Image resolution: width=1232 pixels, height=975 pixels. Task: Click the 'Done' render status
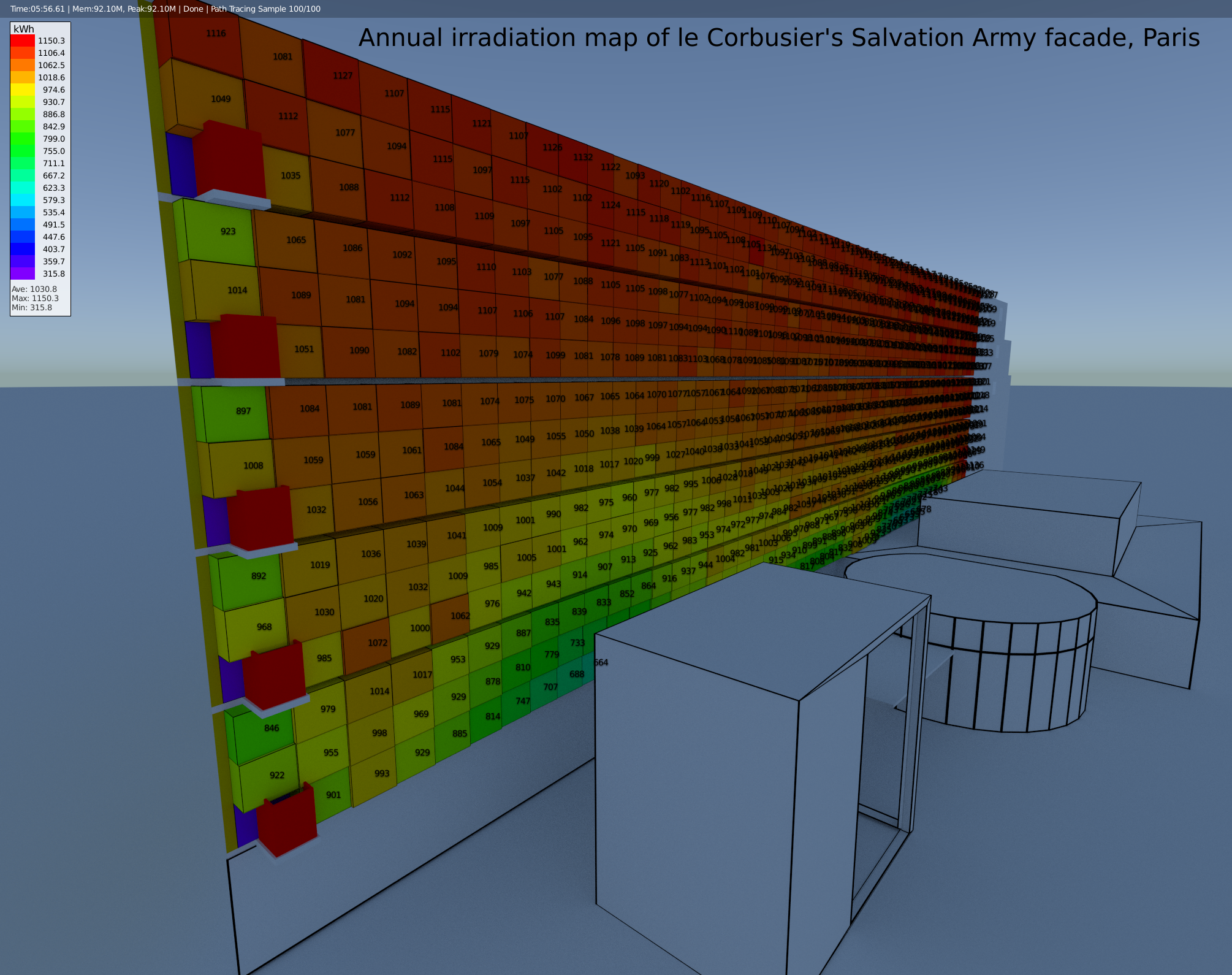193,9
